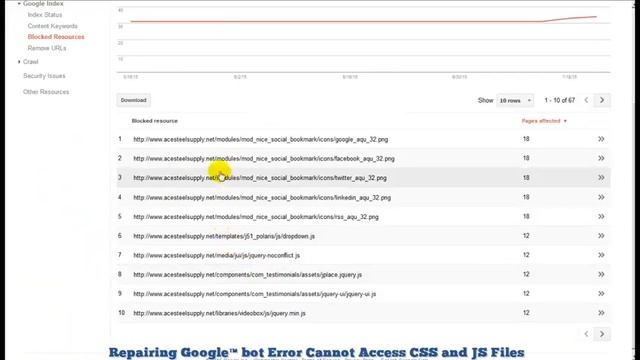Click the Blocked resource column header

coord(155,121)
